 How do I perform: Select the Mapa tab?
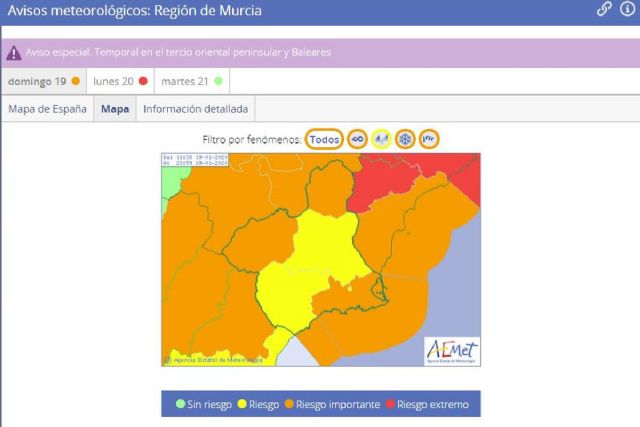[x=115, y=109]
